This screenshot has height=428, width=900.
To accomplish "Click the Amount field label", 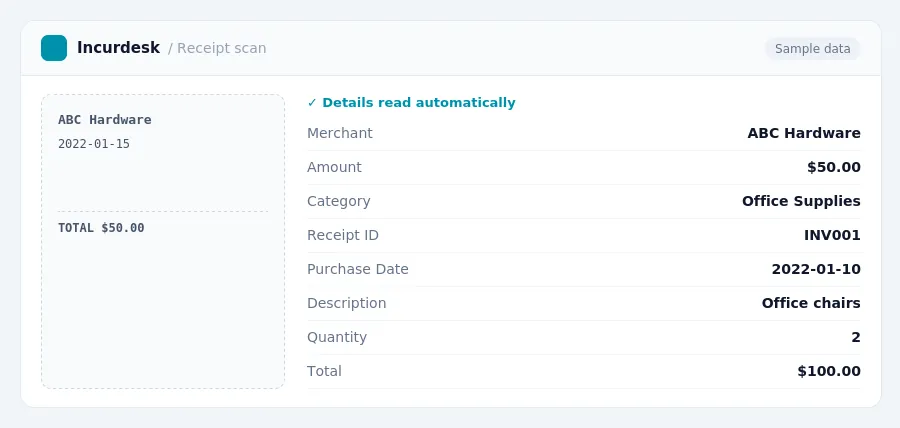I will pyautogui.click(x=334, y=167).
